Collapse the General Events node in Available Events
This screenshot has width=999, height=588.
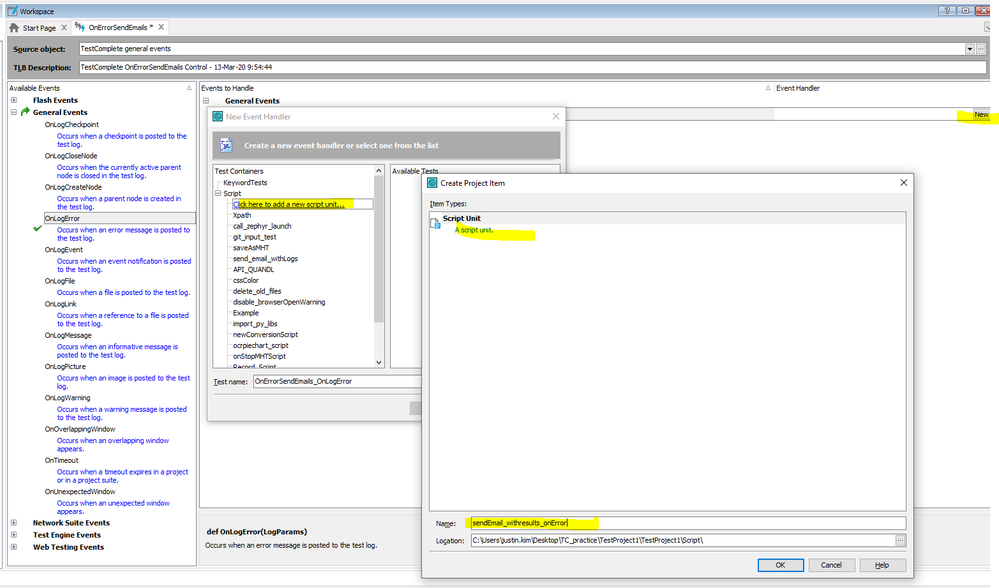click(13, 112)
